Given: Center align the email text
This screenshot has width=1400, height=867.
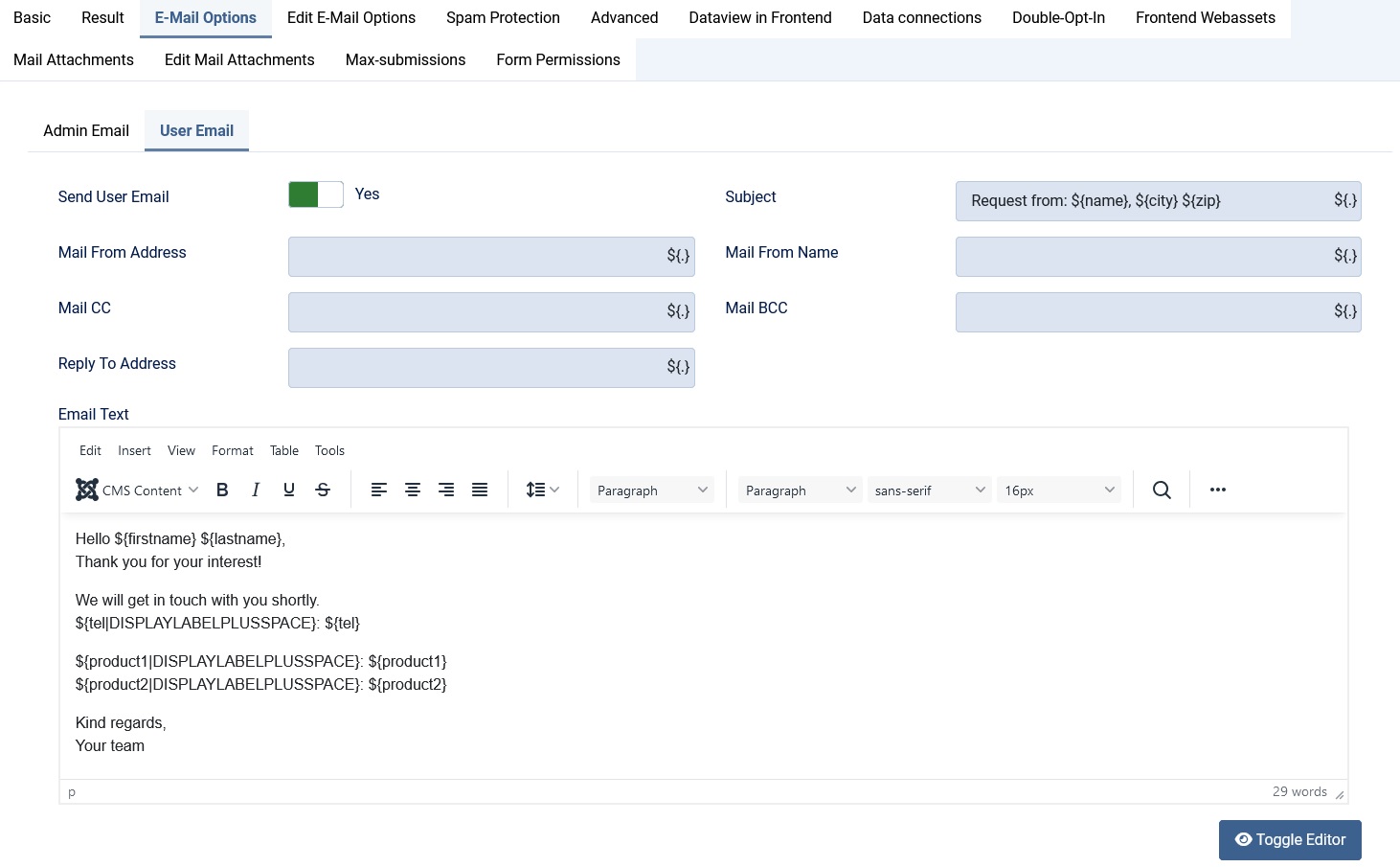Looking at the screenshot, I should (413, 490).
